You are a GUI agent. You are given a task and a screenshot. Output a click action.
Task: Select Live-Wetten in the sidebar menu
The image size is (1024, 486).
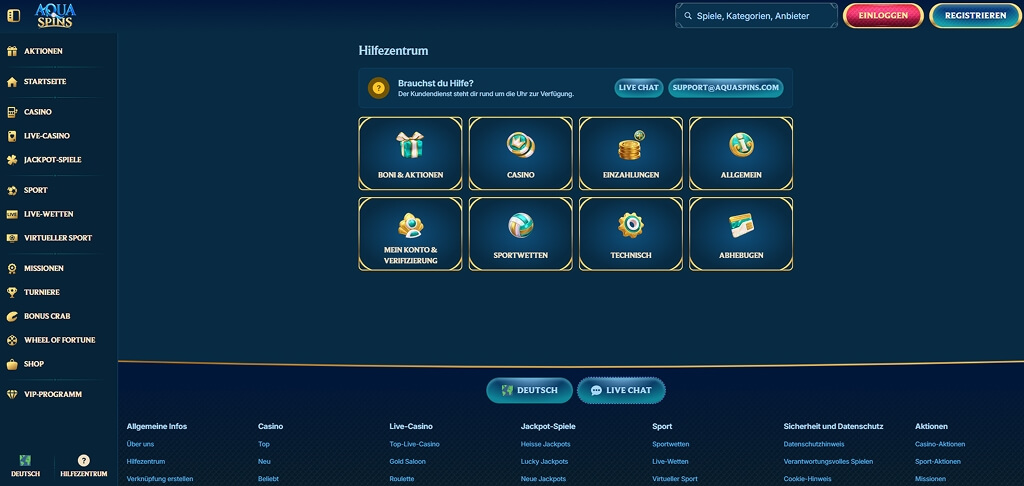[x=48, y=214]
